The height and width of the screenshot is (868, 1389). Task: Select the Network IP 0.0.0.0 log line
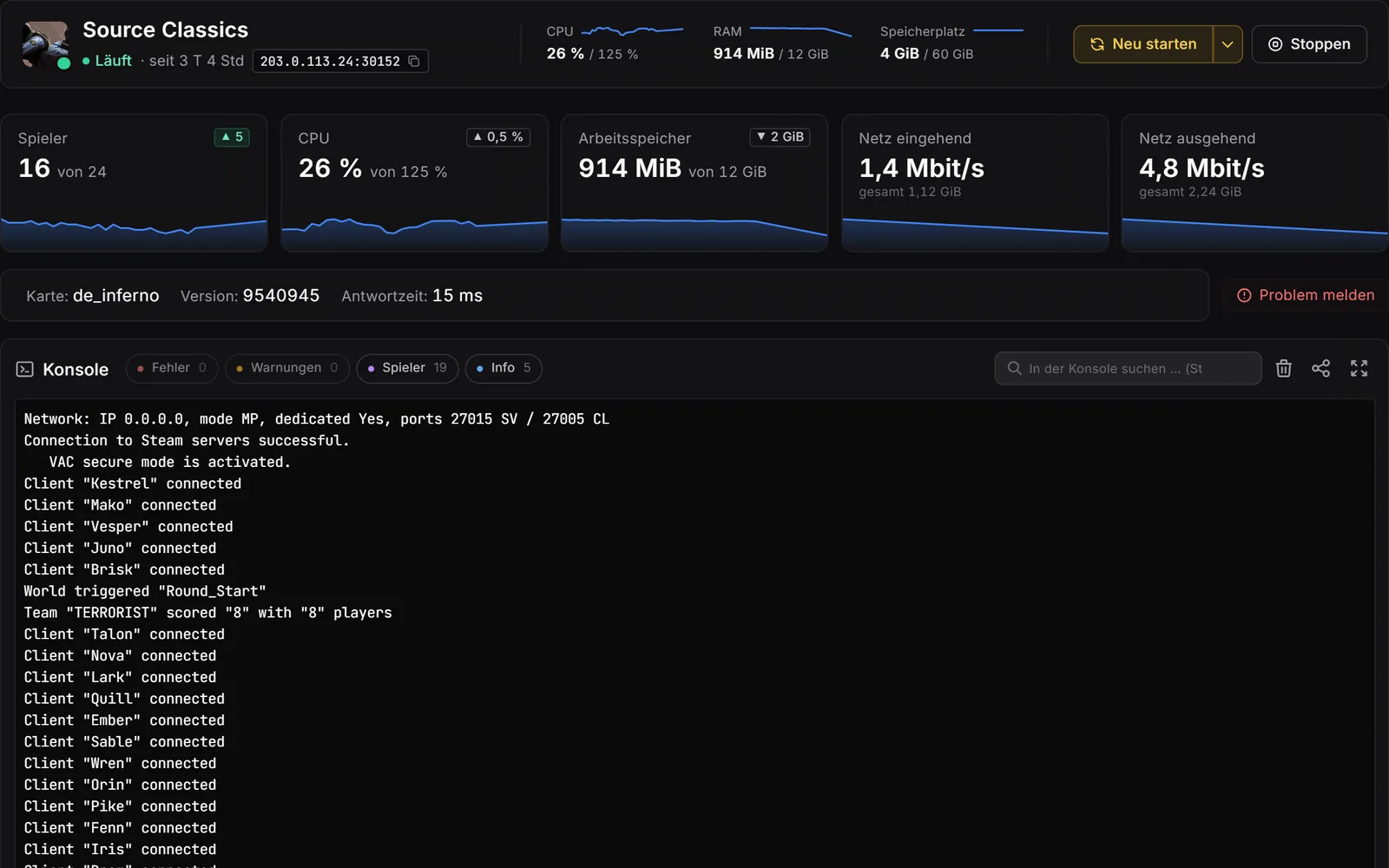click(317, 419)
